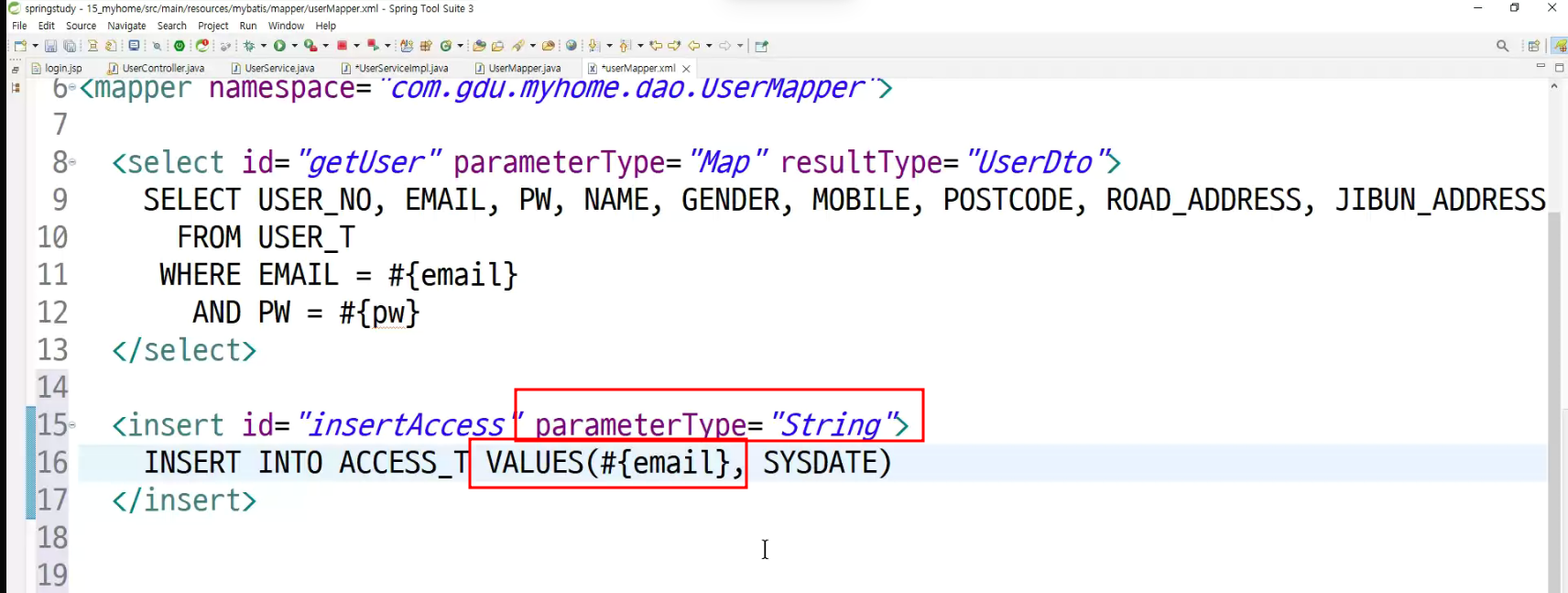Switch to the UserController.java tab
This screenshot has height=593, width=1568.
(156, 68)
